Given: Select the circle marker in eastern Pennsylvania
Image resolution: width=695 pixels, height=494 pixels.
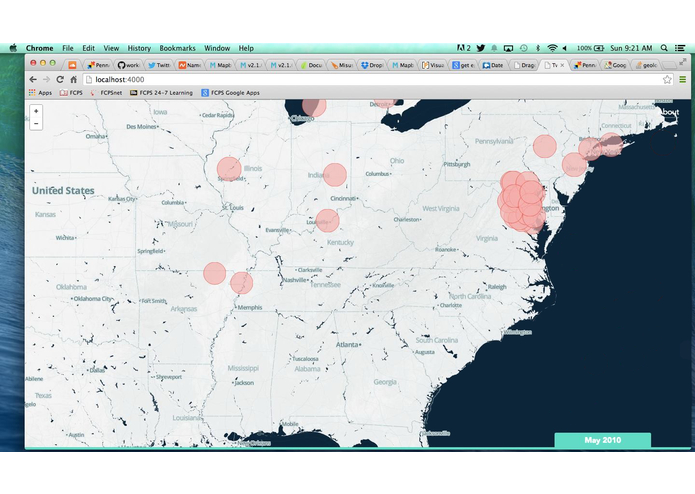Looking at the screenshot, I should point(545,146).
